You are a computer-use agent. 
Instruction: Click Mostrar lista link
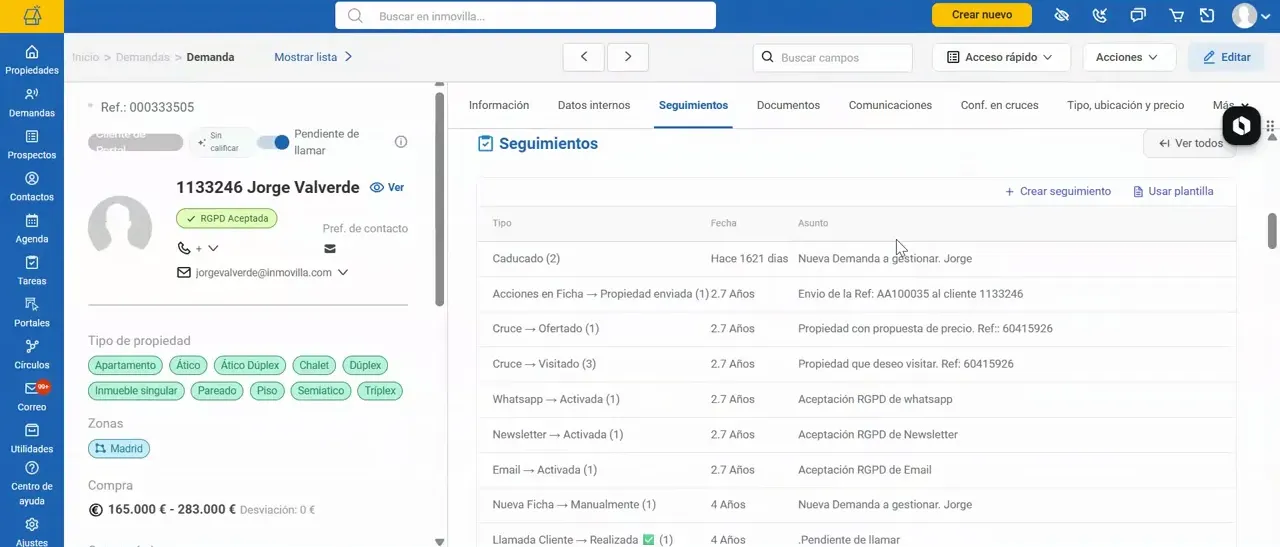point(313,57)
